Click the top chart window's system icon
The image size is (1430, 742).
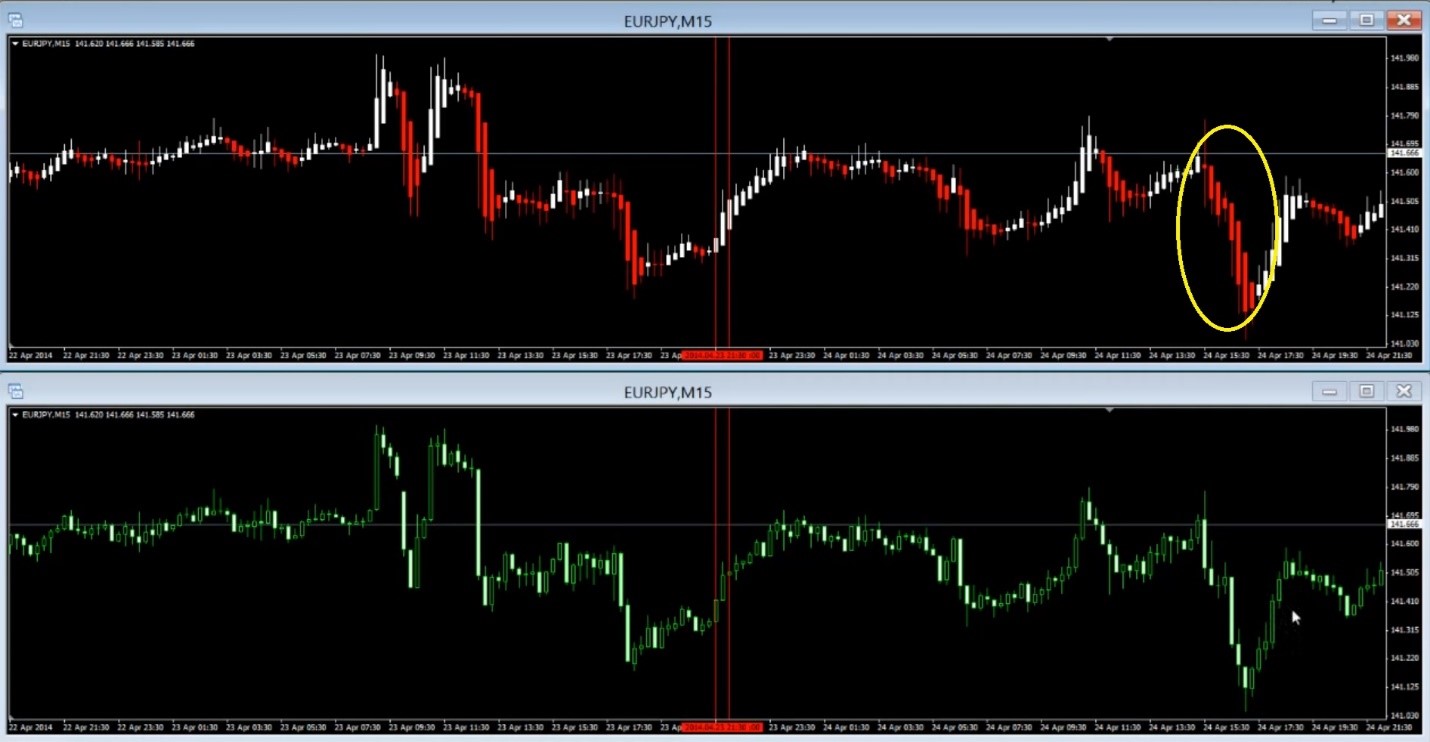[x=15, y=20]
